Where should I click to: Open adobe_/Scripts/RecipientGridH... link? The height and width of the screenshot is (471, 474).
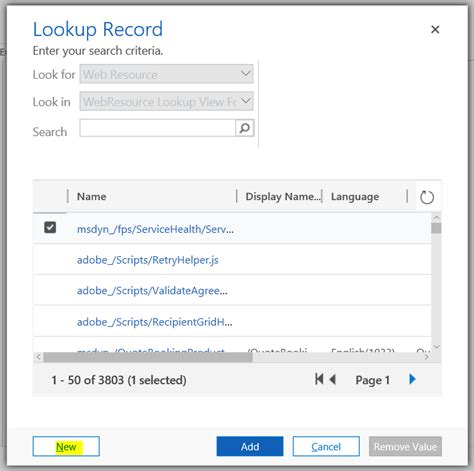click(x=155, y=322)
